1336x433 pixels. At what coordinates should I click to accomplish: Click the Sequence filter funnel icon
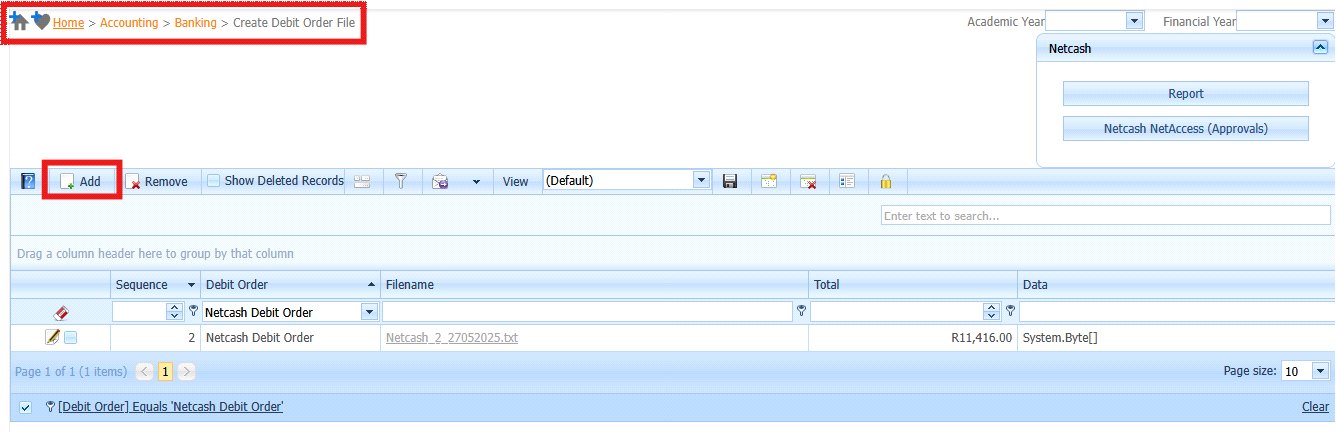tap(194, 311)
